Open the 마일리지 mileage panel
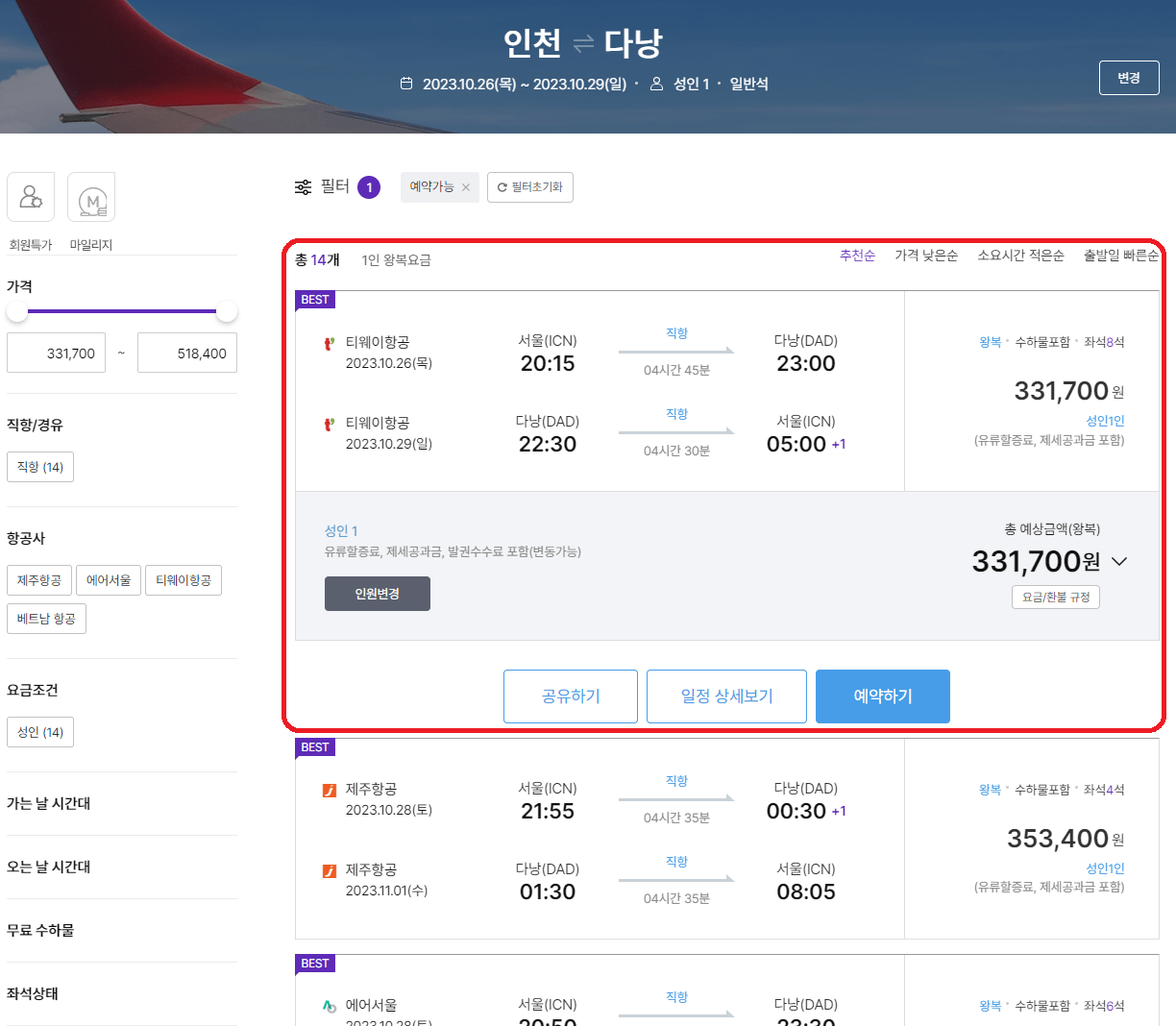Screen dimensions: 1176x1026 click(91, 197)
